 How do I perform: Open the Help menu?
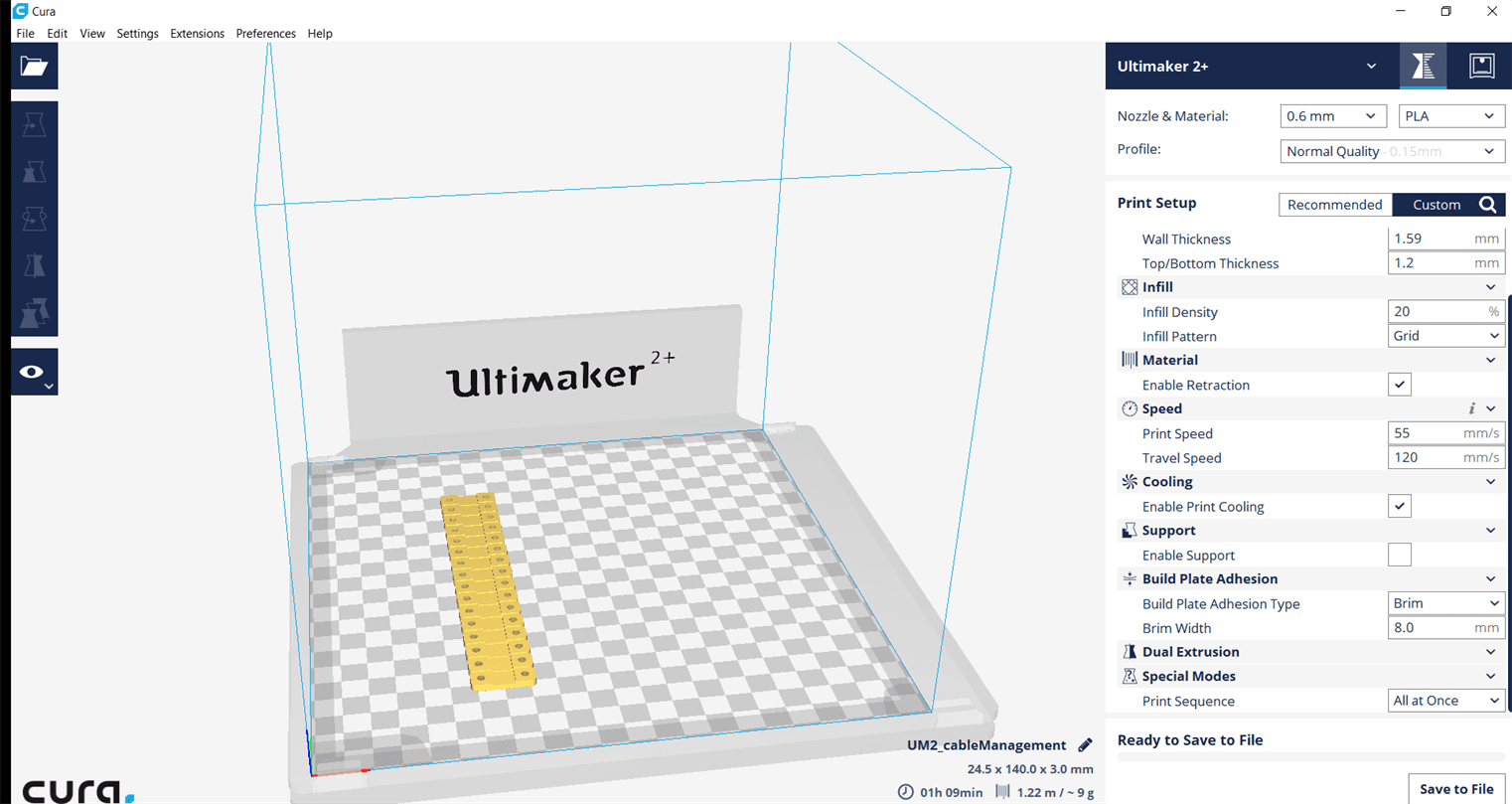320,34
